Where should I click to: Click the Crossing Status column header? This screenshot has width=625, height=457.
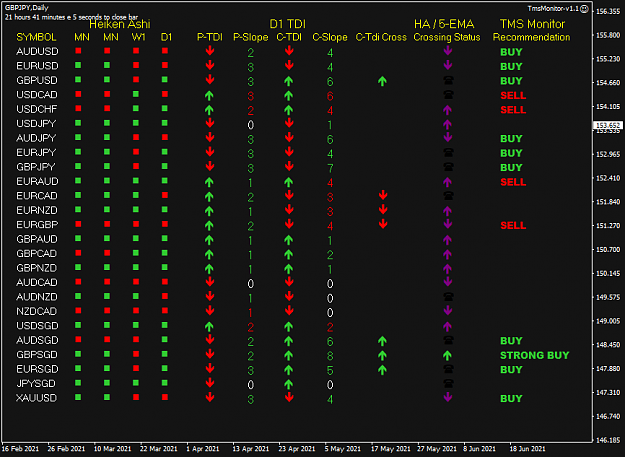[x=446, y=37]
